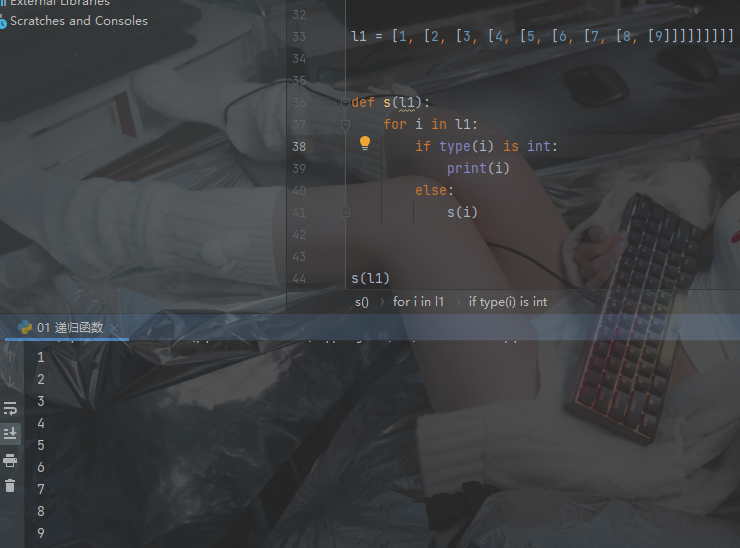This screenshot has width=740, height=548.
Task: Collapse the for loop fold marker
Action: point(345,125)
